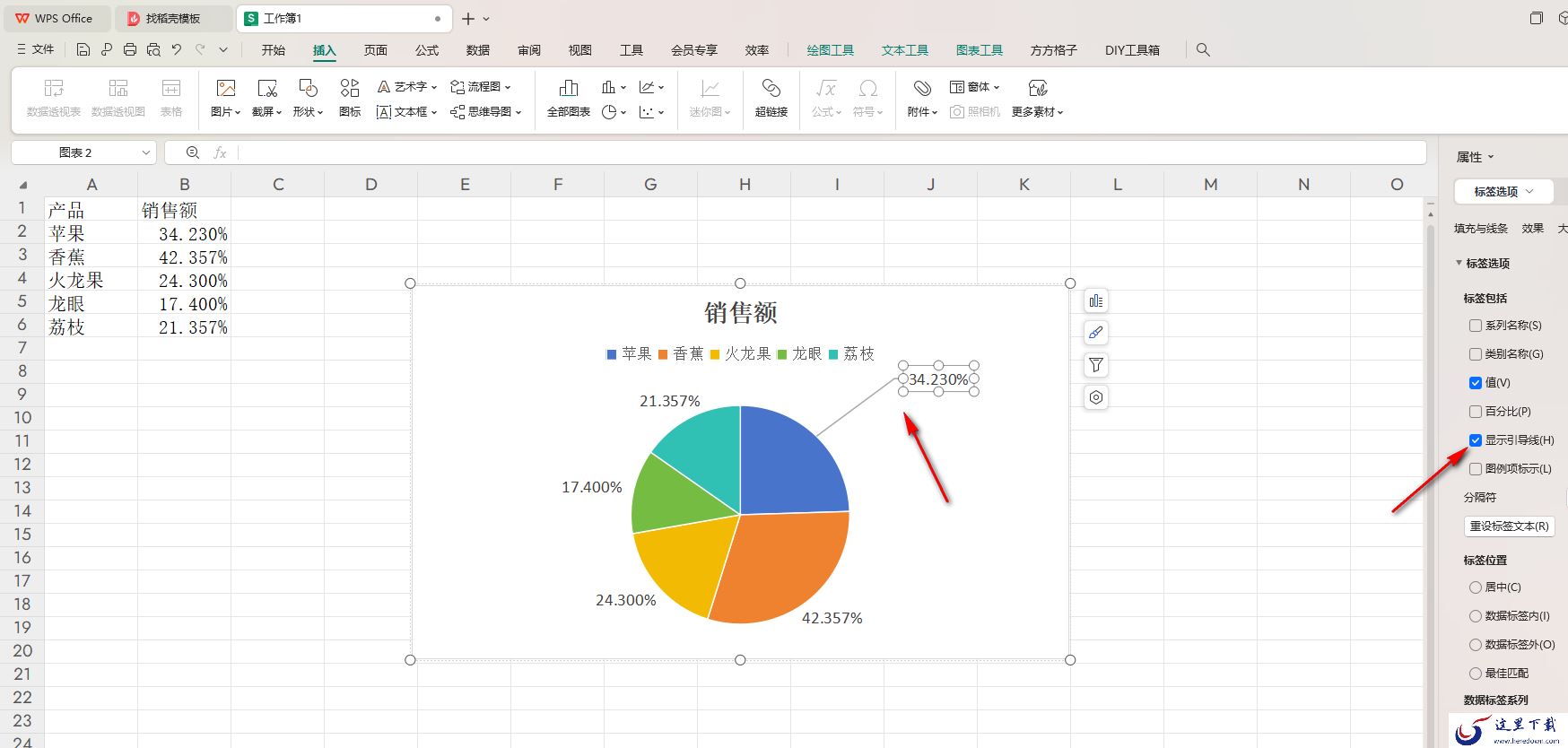Image resolution: width=1568 pixels, height=748 pixels.
Task: Select 最佳匹配 label position
Action: pyautogui.click(x=1476, y=674)
